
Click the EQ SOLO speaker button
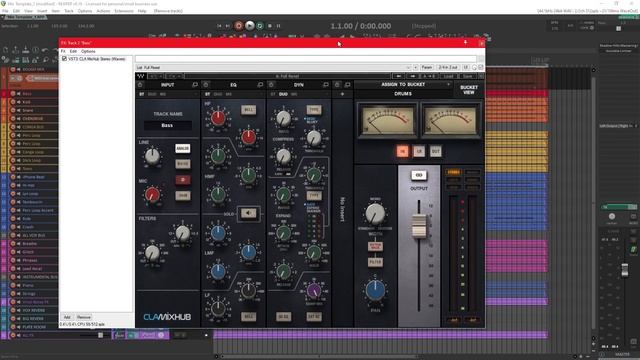[x=248, y=213]
